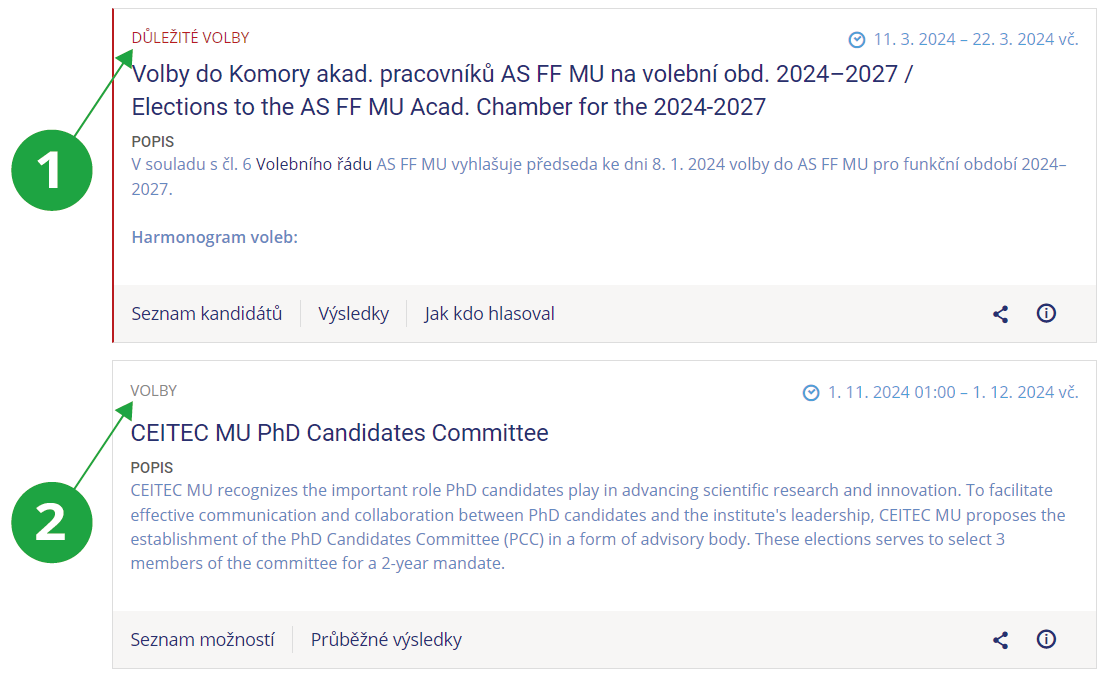
Task: Click the VOLBY label of second card
Action: coord(153,391)
